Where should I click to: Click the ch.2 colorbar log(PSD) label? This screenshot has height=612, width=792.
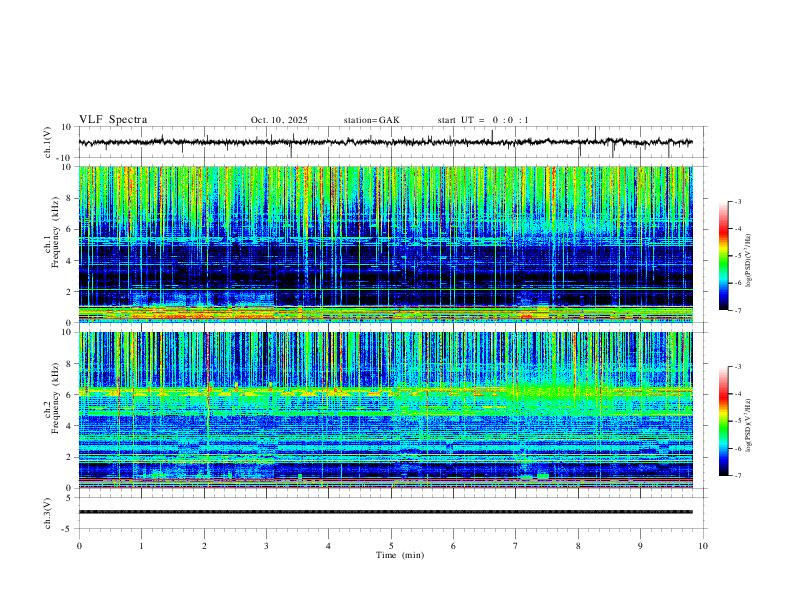click(x=749, y=425)
